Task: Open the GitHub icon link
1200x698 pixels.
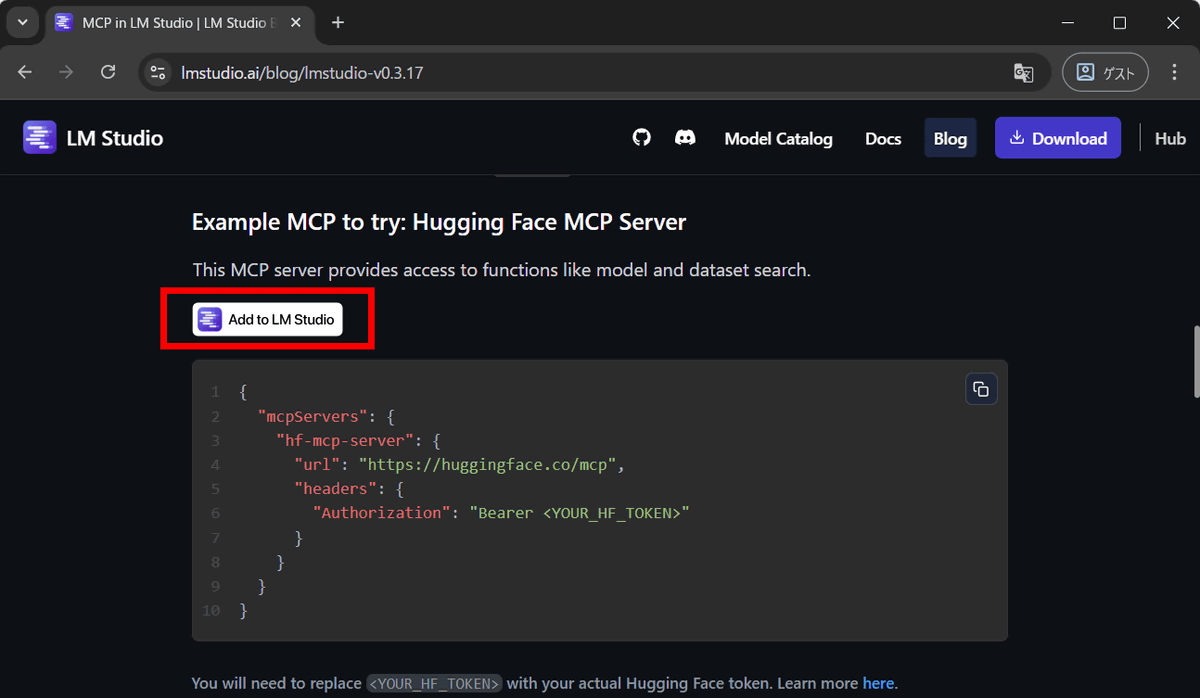Action: point(642,138)
